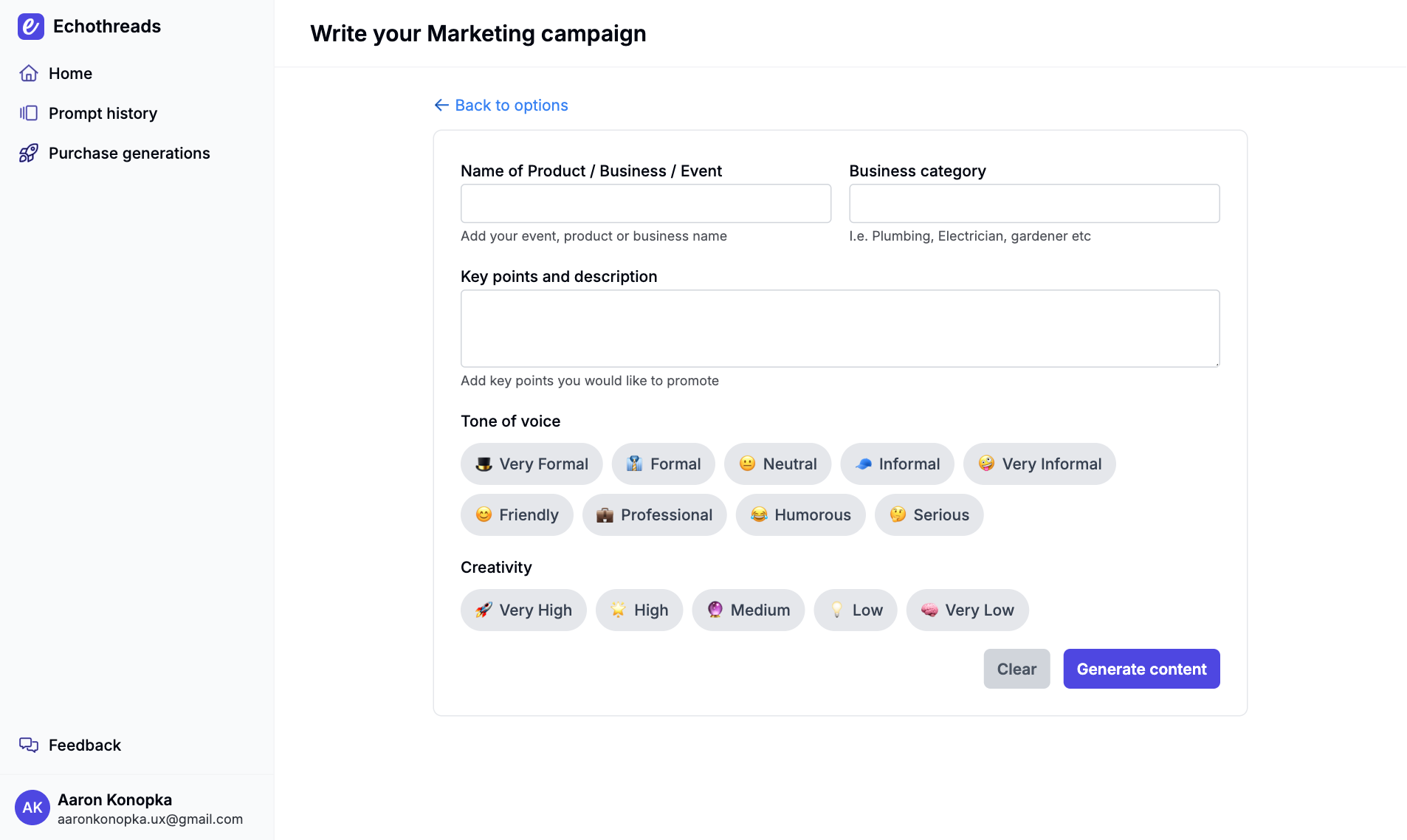Pick Medium creativity level

pos(748,610)
